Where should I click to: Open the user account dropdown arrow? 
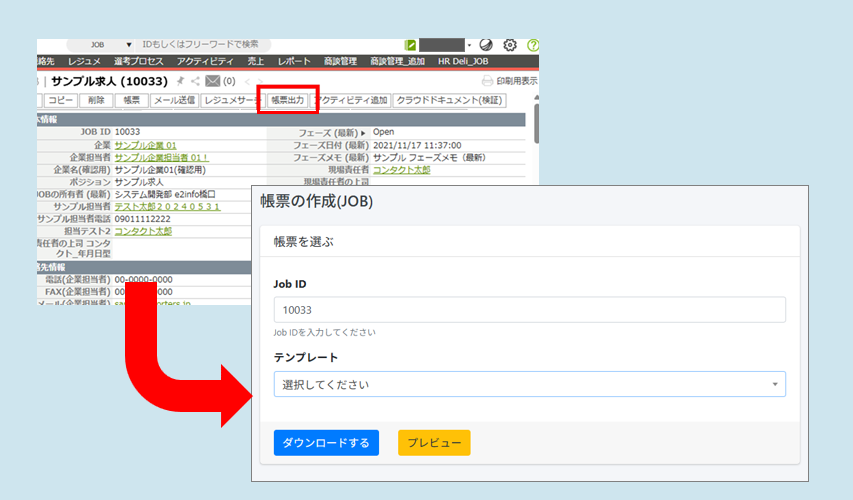click(x=469, y=45)
